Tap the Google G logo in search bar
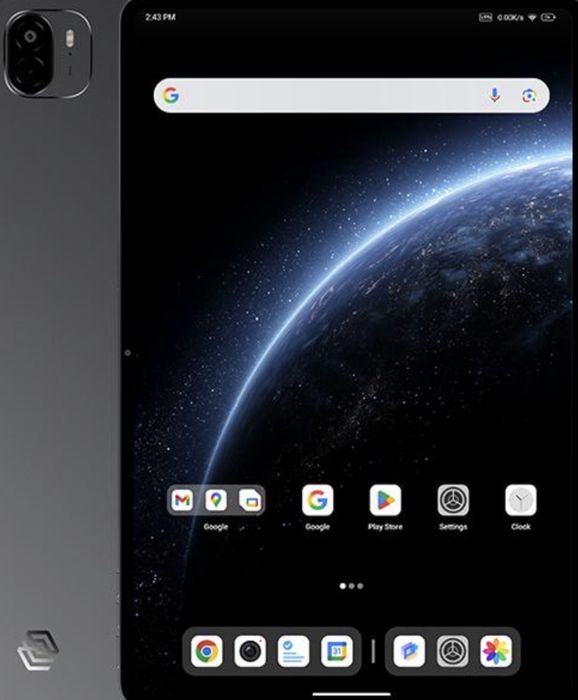The height and width of the screenshot is (700, 578). 171,96
